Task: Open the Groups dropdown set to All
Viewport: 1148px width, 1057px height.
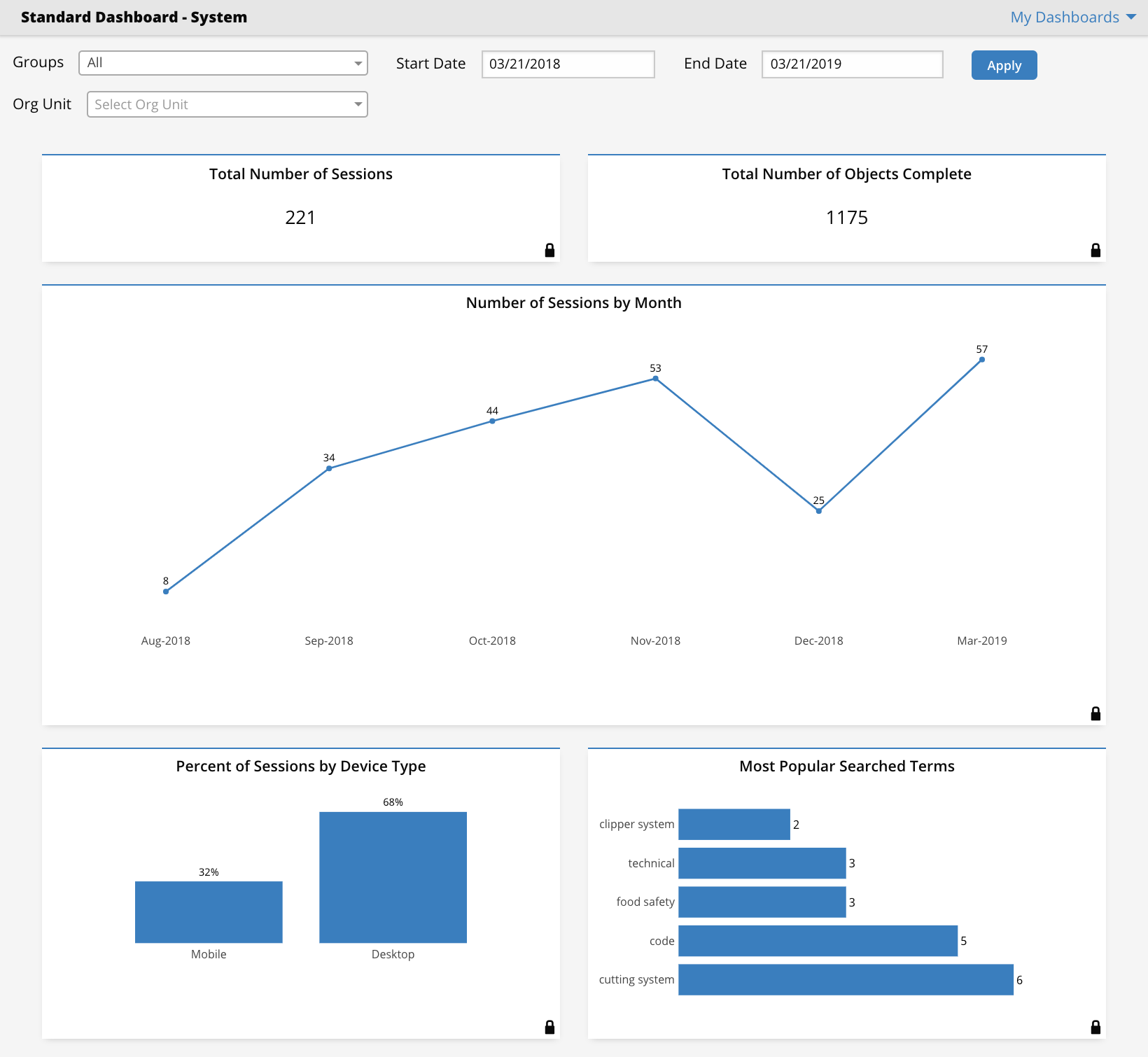Action: [x=223, y=63]
